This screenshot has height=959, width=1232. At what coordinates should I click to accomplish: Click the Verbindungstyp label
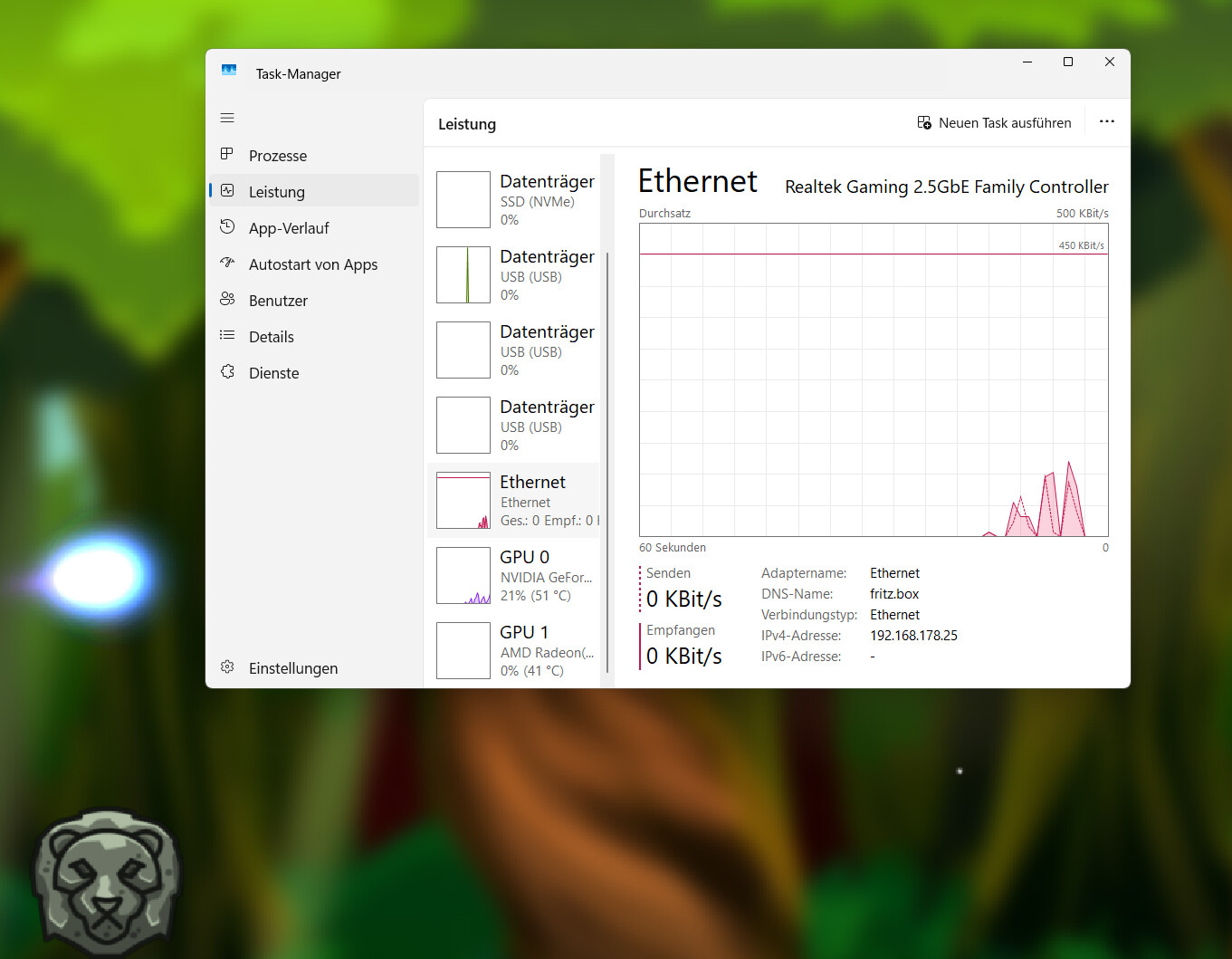pyautogui.click(x=809, y=615)
